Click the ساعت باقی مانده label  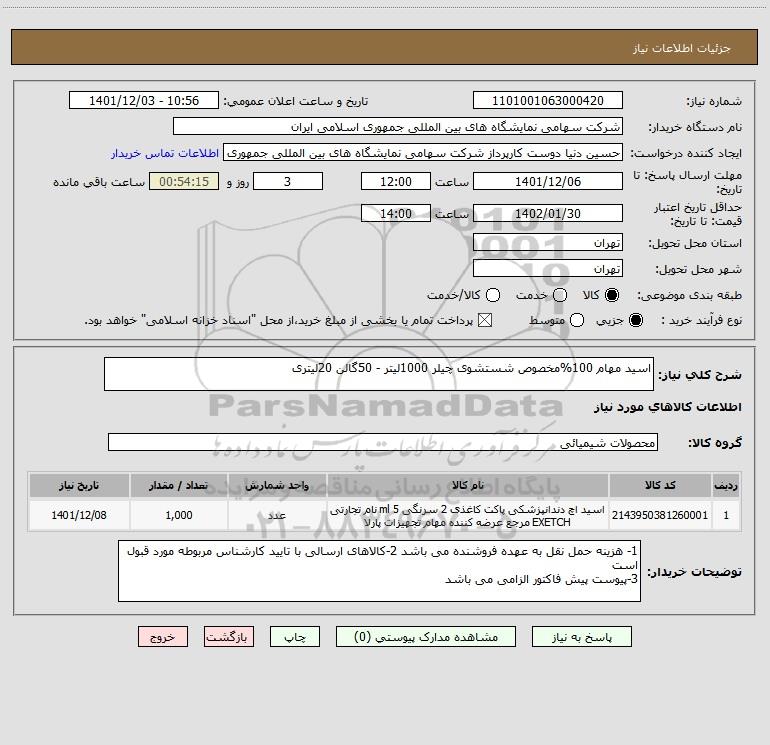point(99,182)
